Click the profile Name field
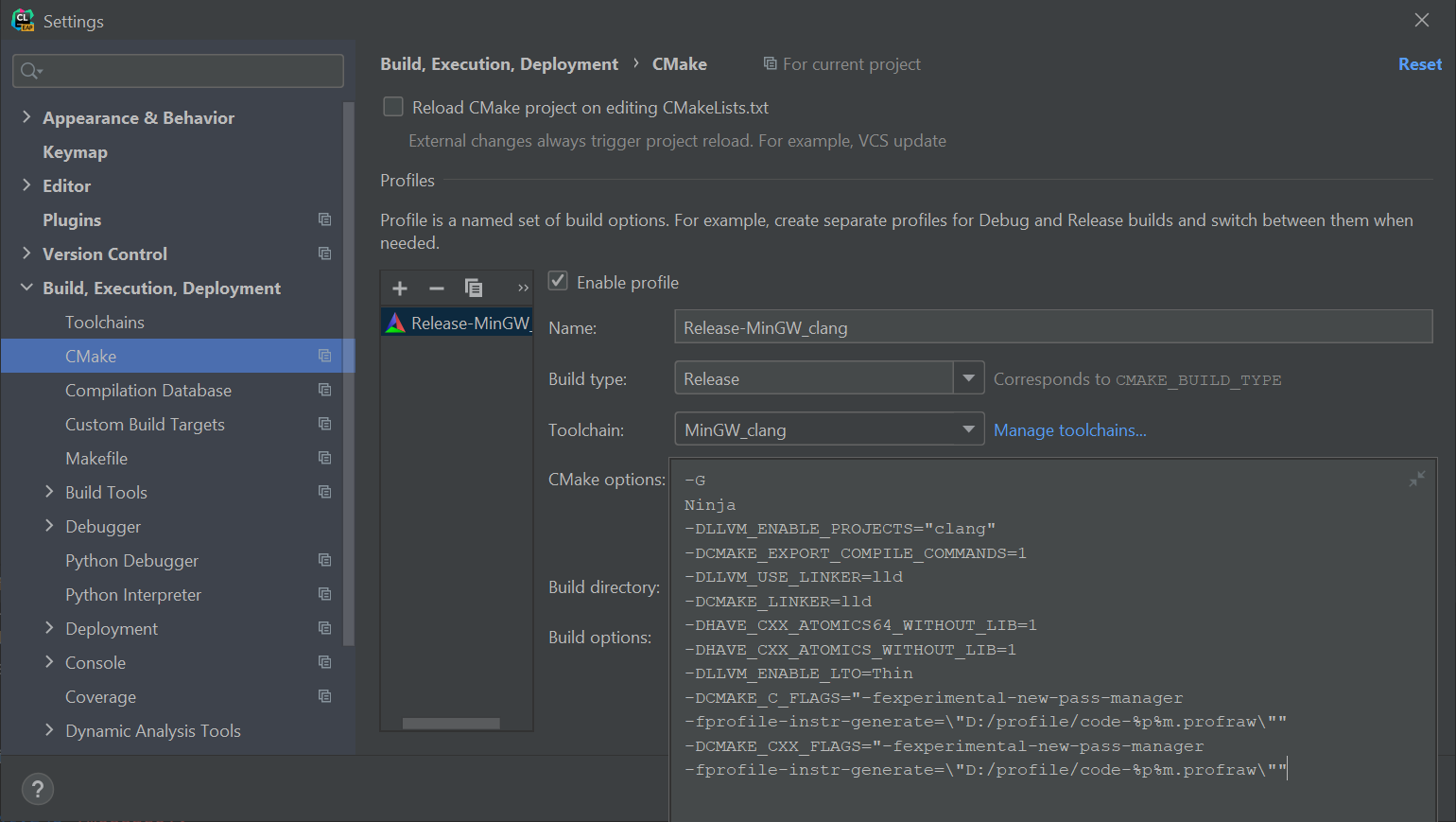 pyautogui.click(x=1053, y=327)
